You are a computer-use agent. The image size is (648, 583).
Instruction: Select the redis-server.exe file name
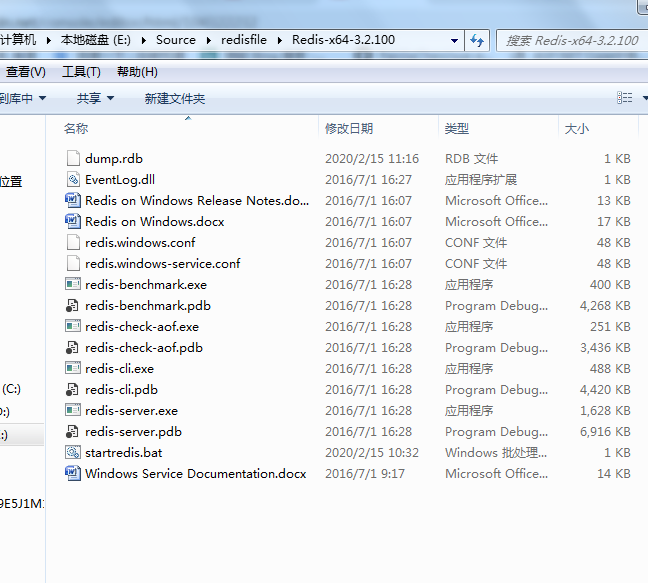(131, 411)
